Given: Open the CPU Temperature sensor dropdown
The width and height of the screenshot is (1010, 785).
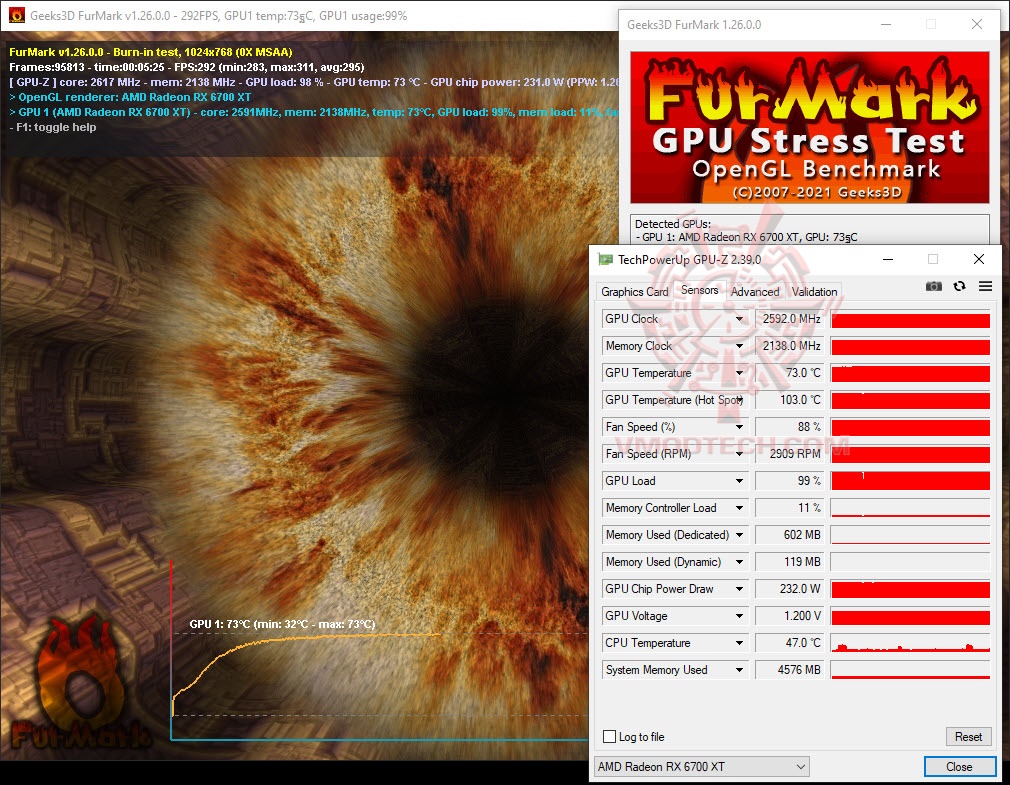Looking at the screenshot, I should point(739,643).
